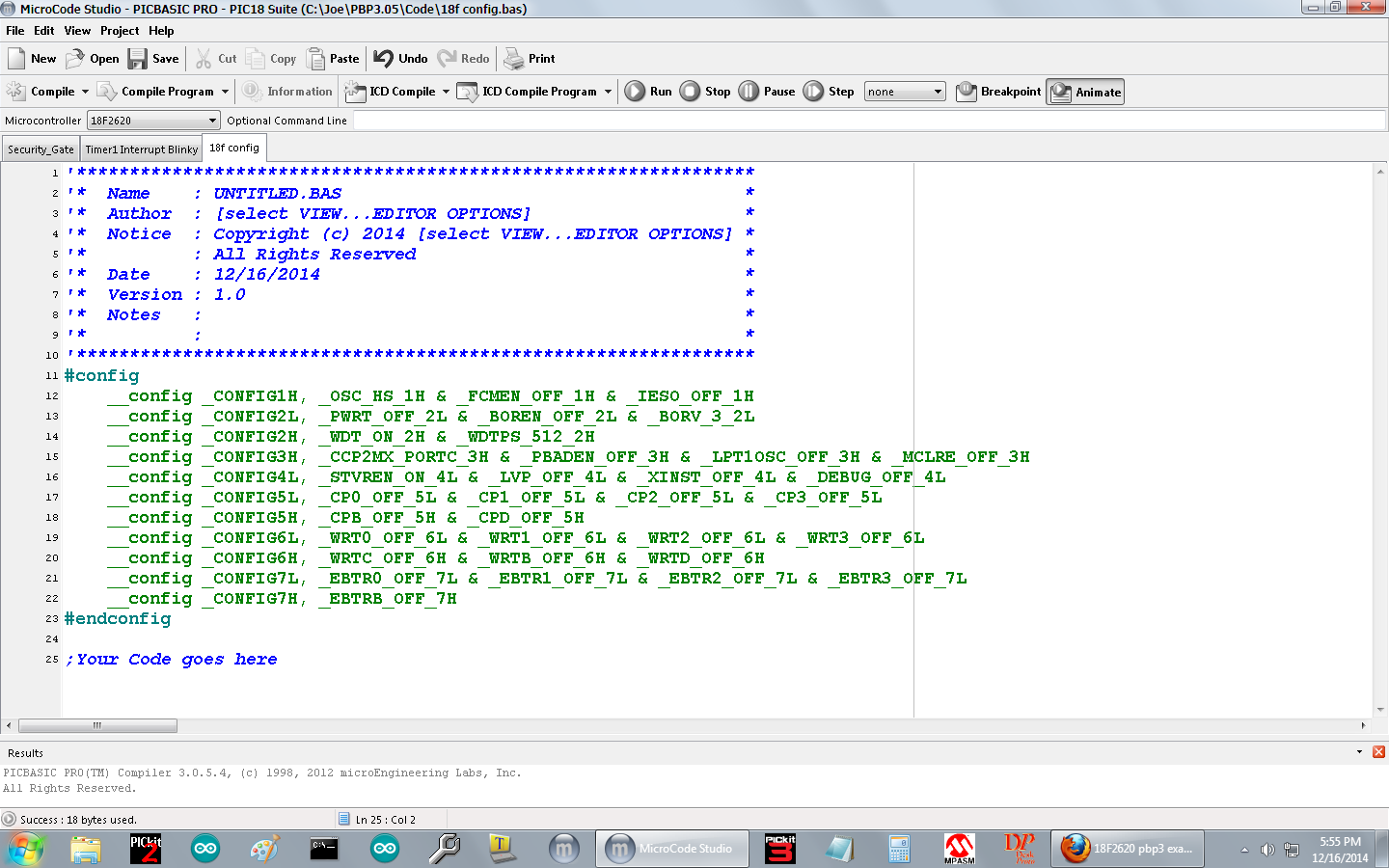The height and width of the screenshot is (868, 1389).
Task: Open the View menu
Action: 77,31
